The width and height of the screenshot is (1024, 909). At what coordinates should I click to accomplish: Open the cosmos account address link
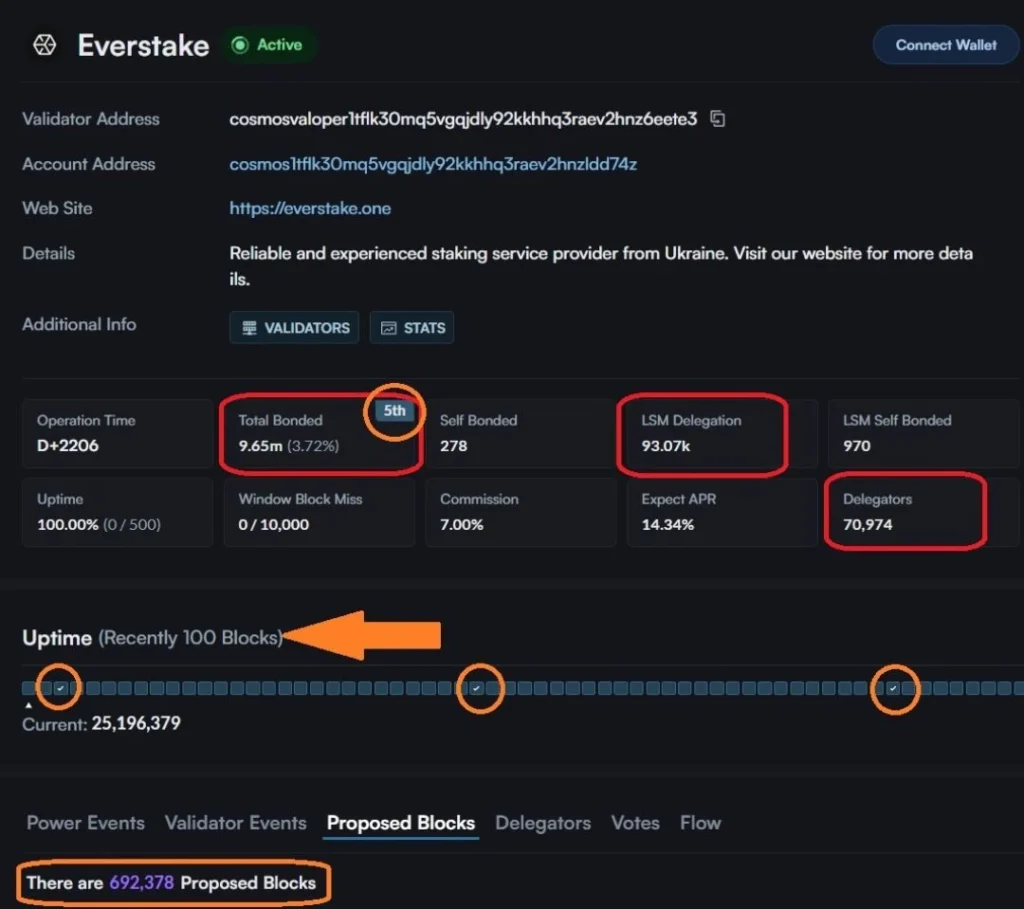[433, 164]
